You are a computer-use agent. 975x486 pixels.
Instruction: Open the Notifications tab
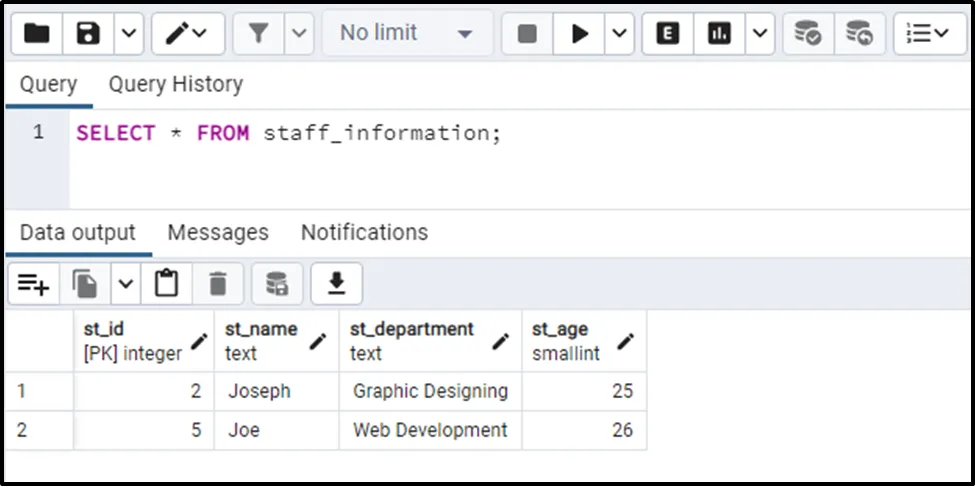364,233
